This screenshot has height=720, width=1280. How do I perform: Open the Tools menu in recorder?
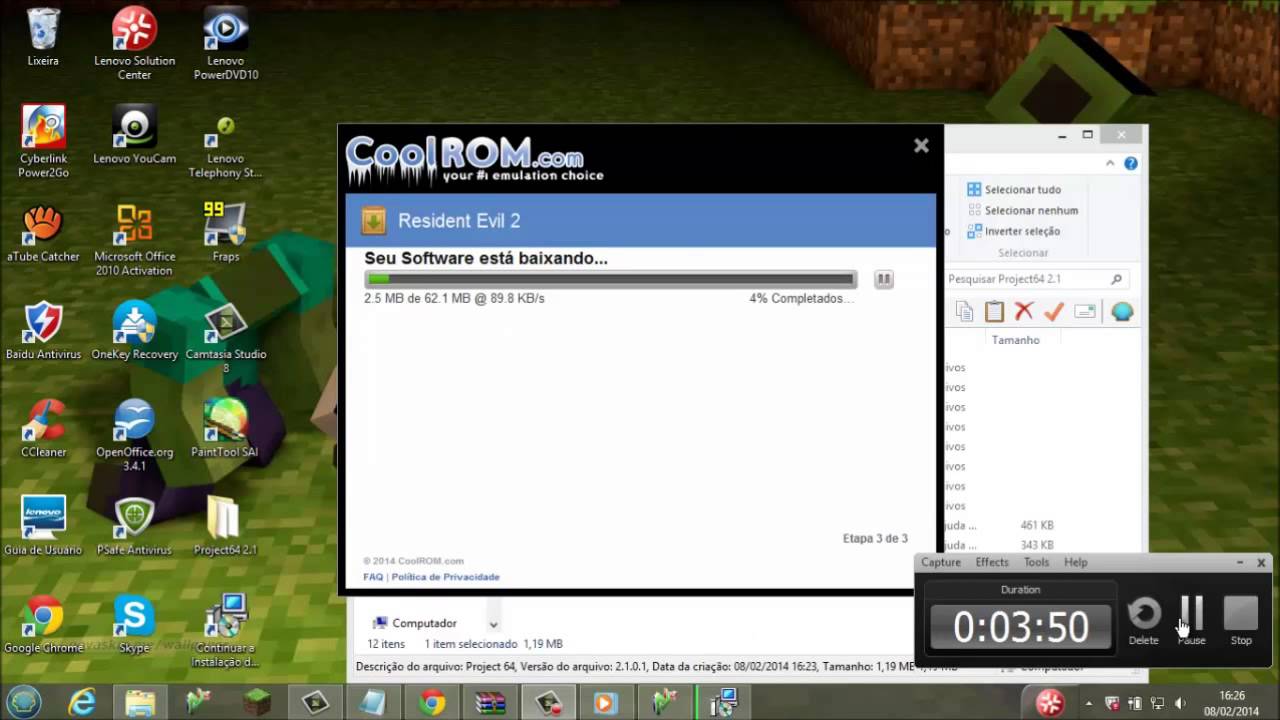point(1036,562)
